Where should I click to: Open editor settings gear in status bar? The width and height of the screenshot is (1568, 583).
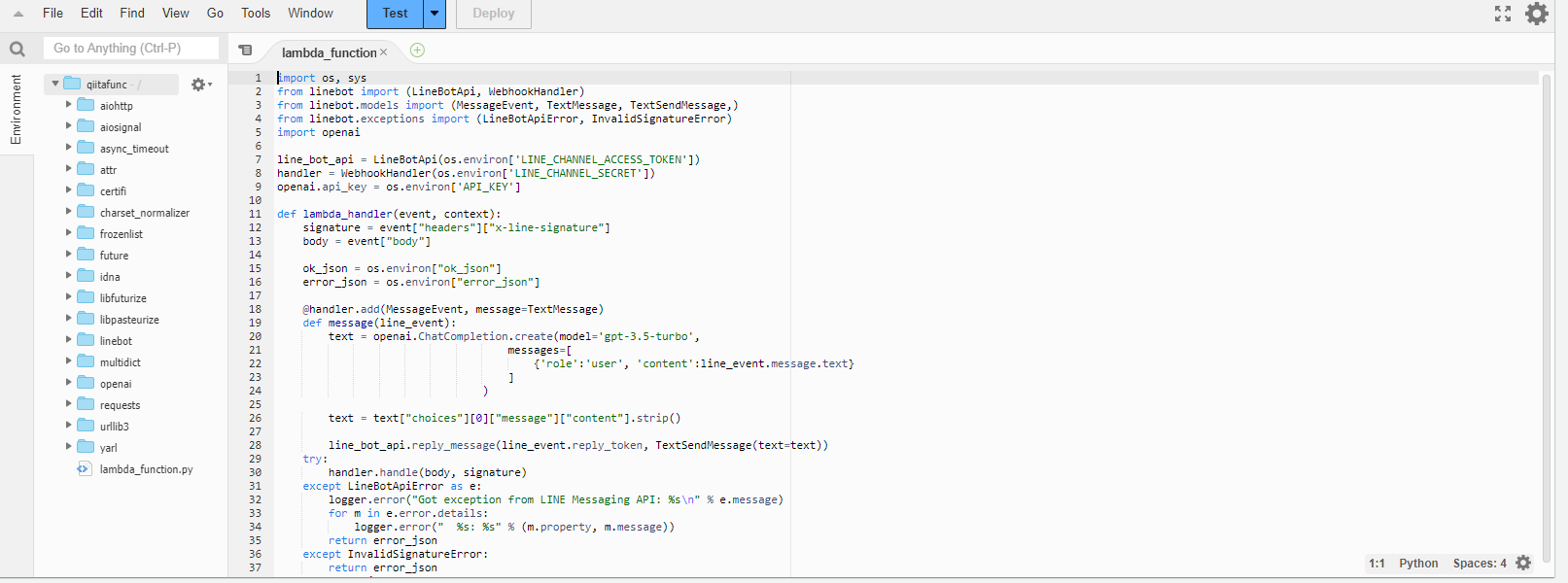[x=1523, y=563]
